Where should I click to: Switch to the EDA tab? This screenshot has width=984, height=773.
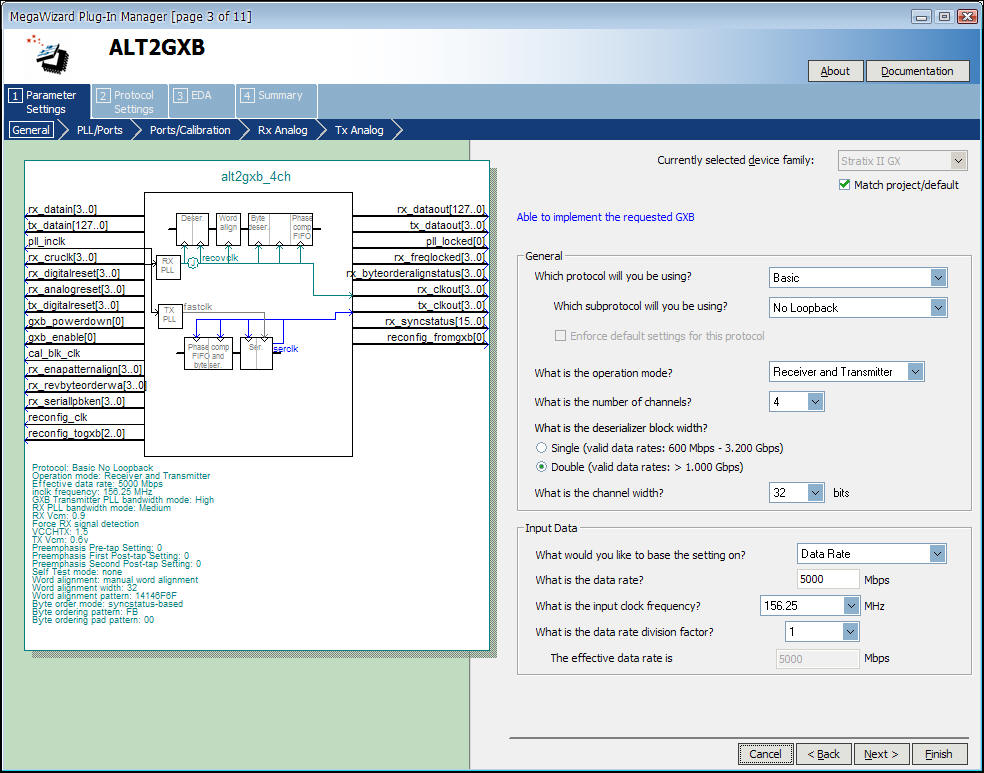click(201, 102)
